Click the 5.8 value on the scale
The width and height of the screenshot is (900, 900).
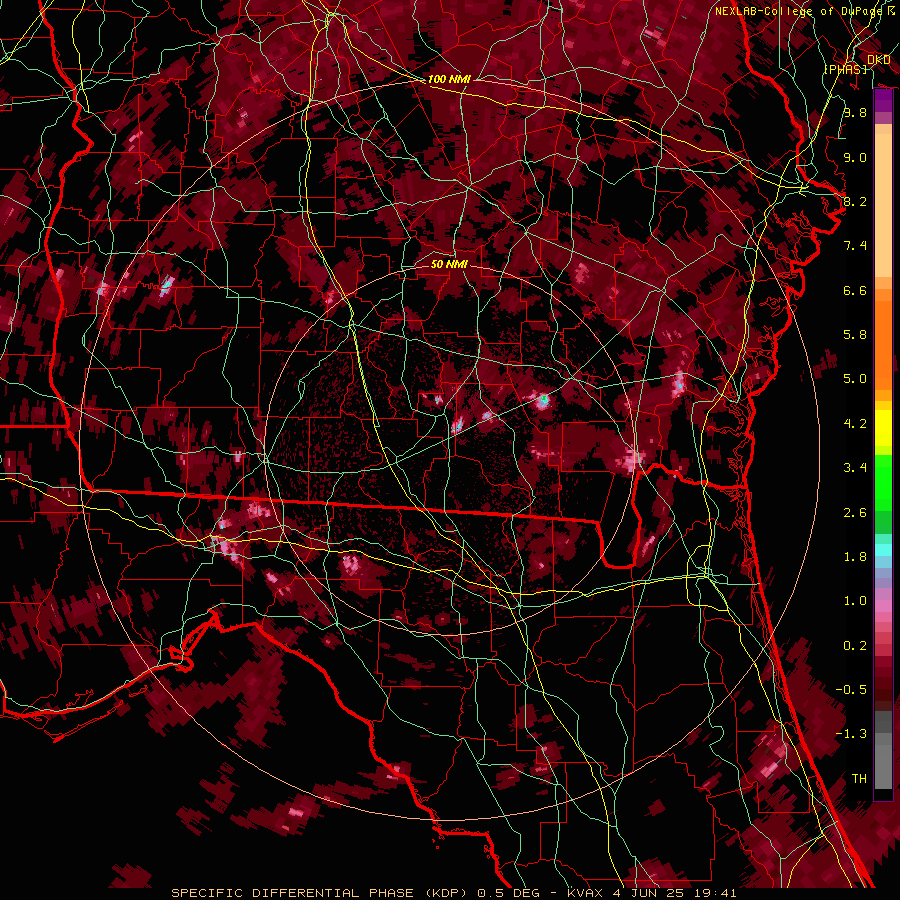pyautogui.click(x=855, y=335)
